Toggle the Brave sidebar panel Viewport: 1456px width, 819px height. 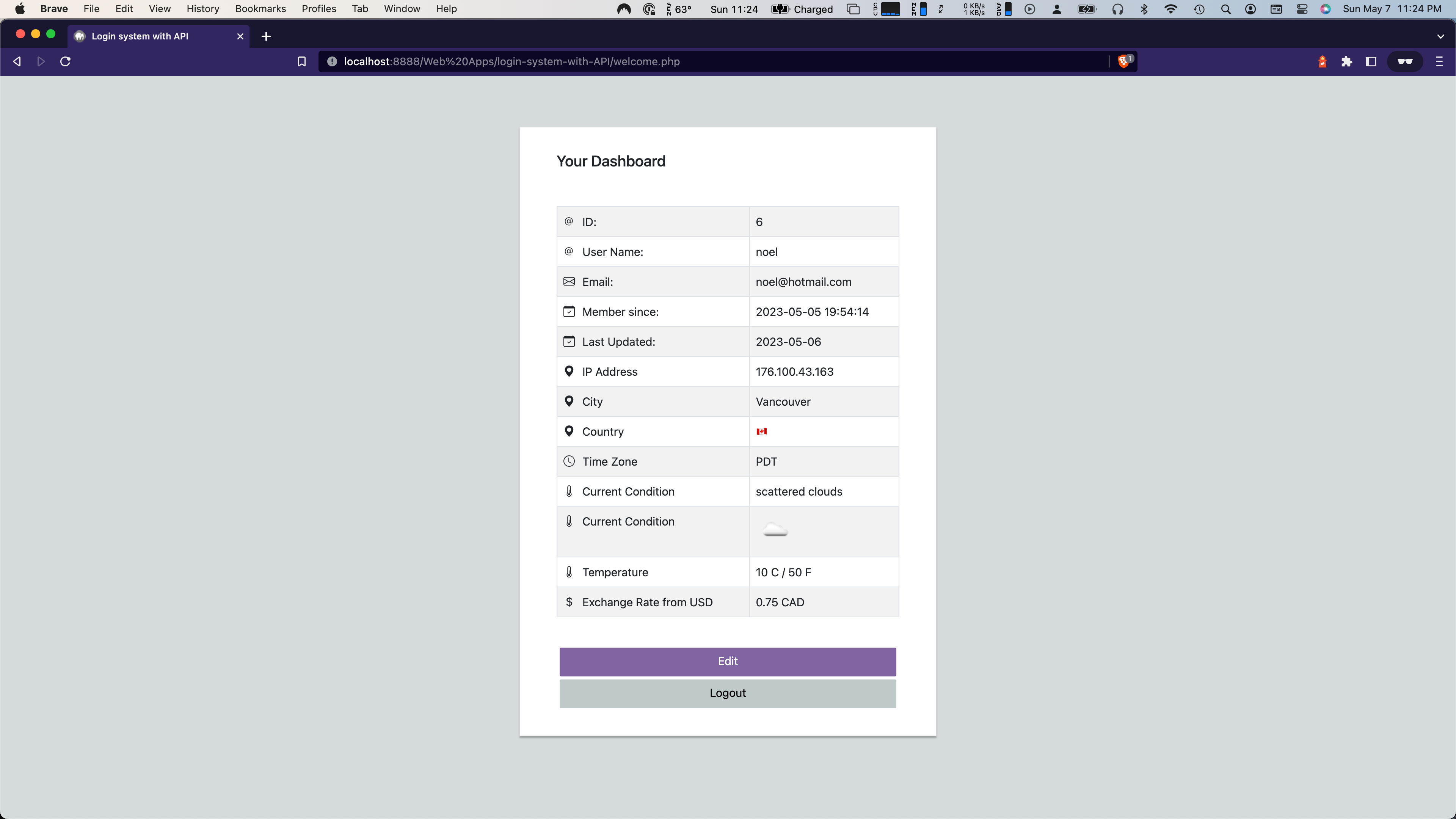1371,61
